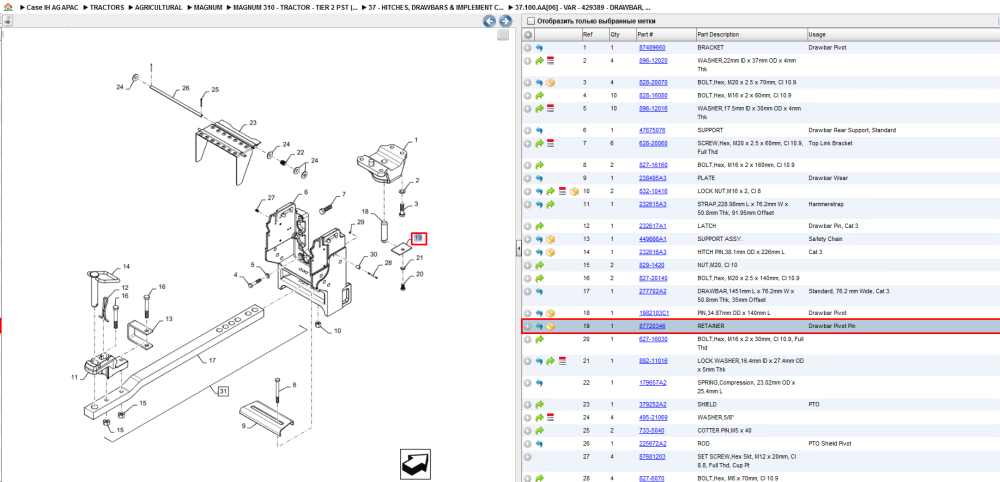
Task: Select callout 9 plate in the diagram
Action: tap(242, 425)
